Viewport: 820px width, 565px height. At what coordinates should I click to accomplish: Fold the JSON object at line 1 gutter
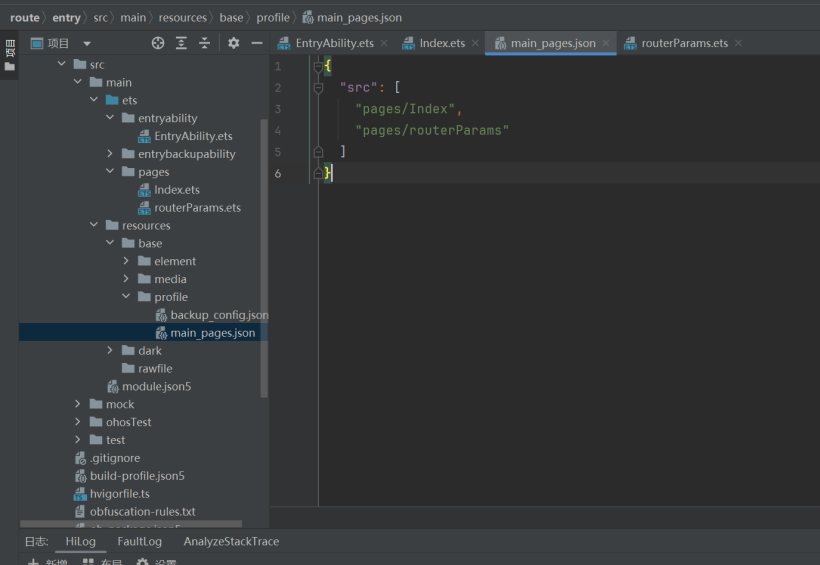pos(318,66)
